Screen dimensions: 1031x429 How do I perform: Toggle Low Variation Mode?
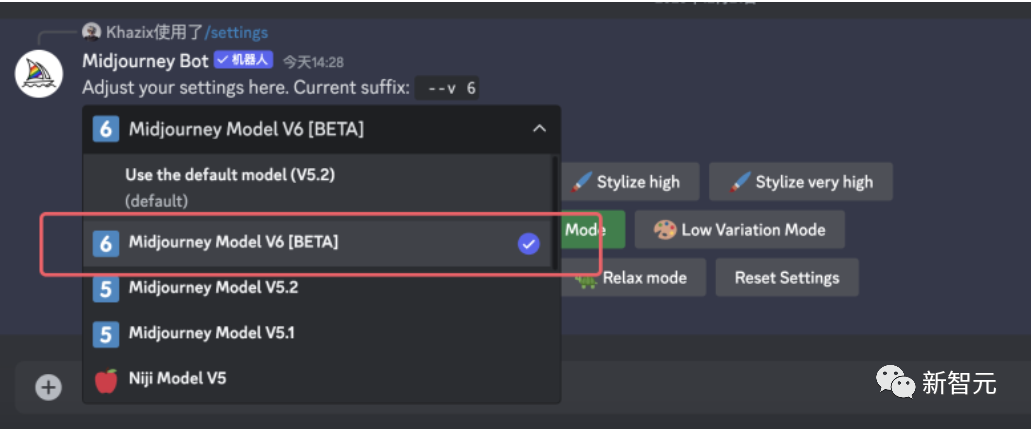pyautogui.click(x=740, y=230)
